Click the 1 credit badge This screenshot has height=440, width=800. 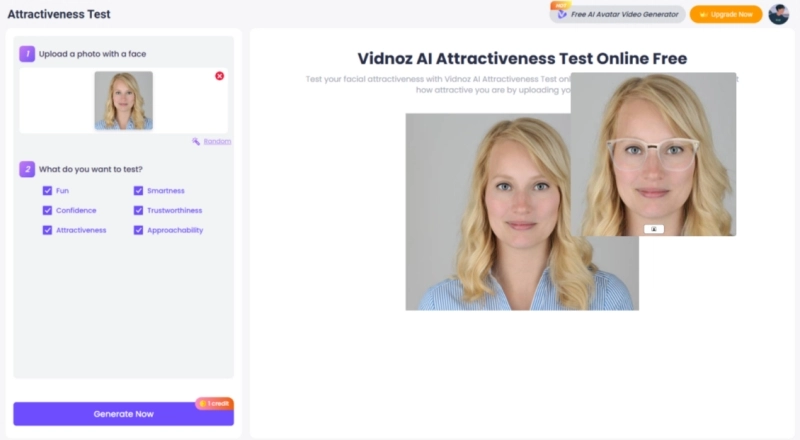click(x=215, y=403)
